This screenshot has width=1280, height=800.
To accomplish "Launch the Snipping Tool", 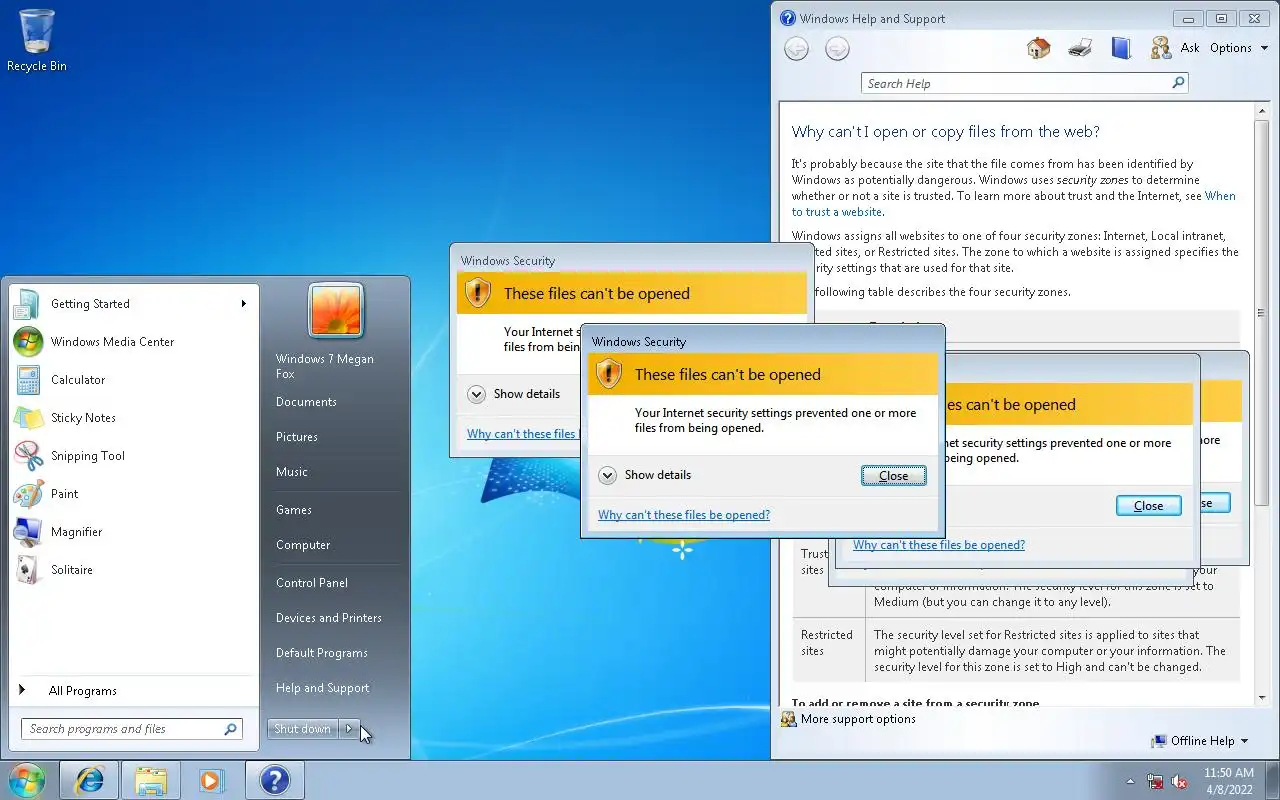I will click(134, 456).
